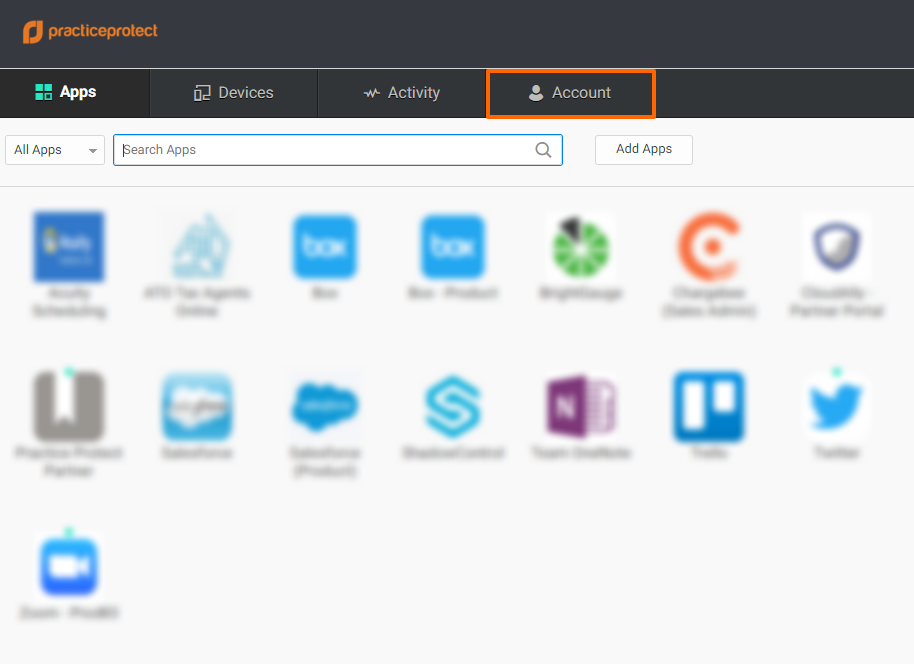Open the Twitter bird app icon

coord(836,406)
